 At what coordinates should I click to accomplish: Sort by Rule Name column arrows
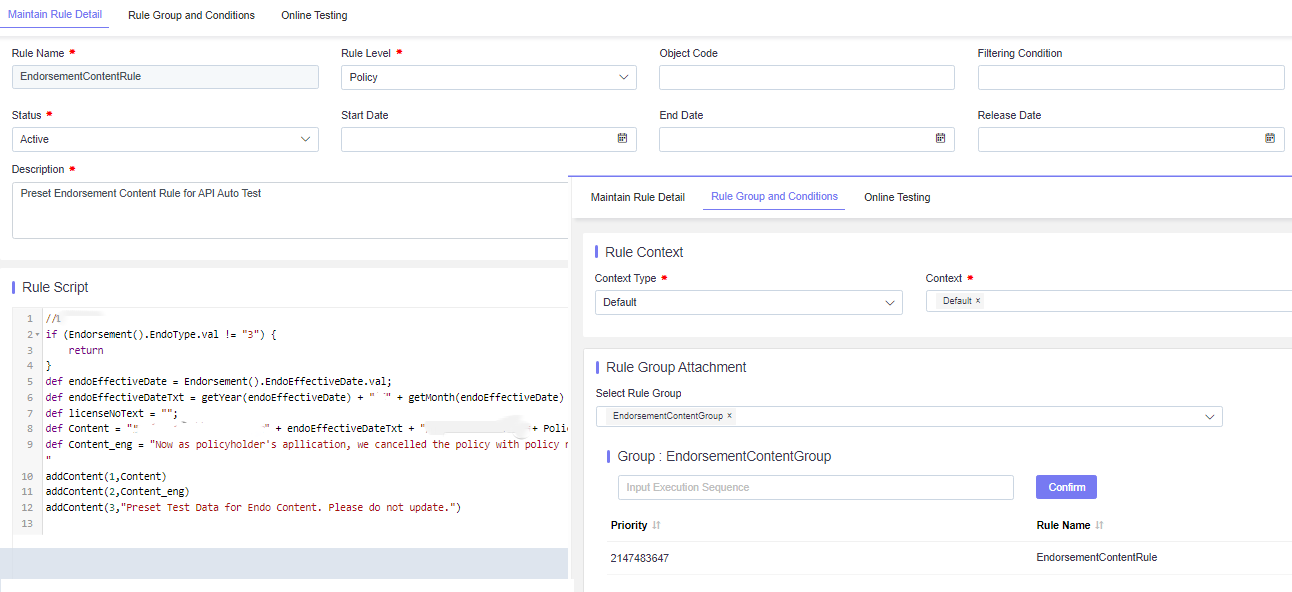tap(1099, 525)
